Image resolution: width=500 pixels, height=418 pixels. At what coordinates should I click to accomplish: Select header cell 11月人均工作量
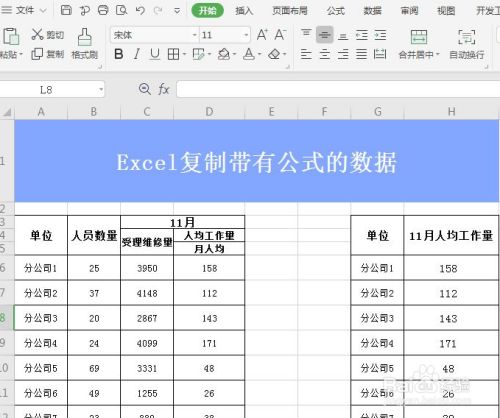point(451,235)
